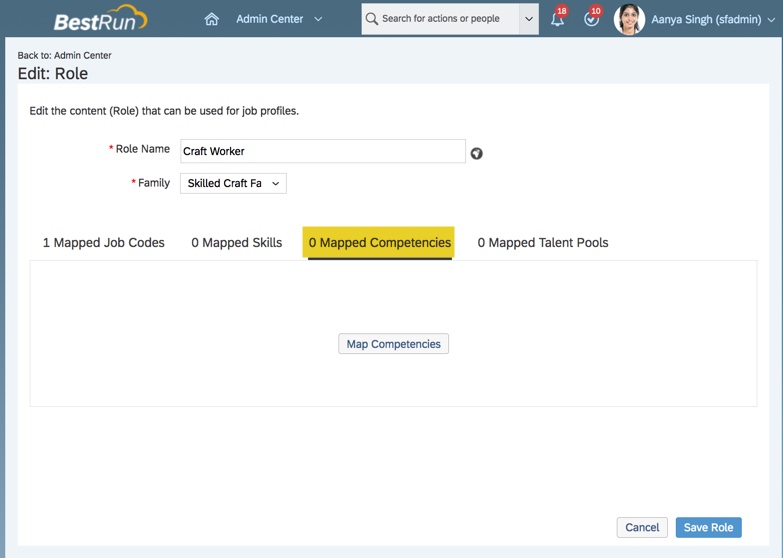Switch to 0 Mapped Skills tab
The image size is (783, 558).
pos(237,242)
